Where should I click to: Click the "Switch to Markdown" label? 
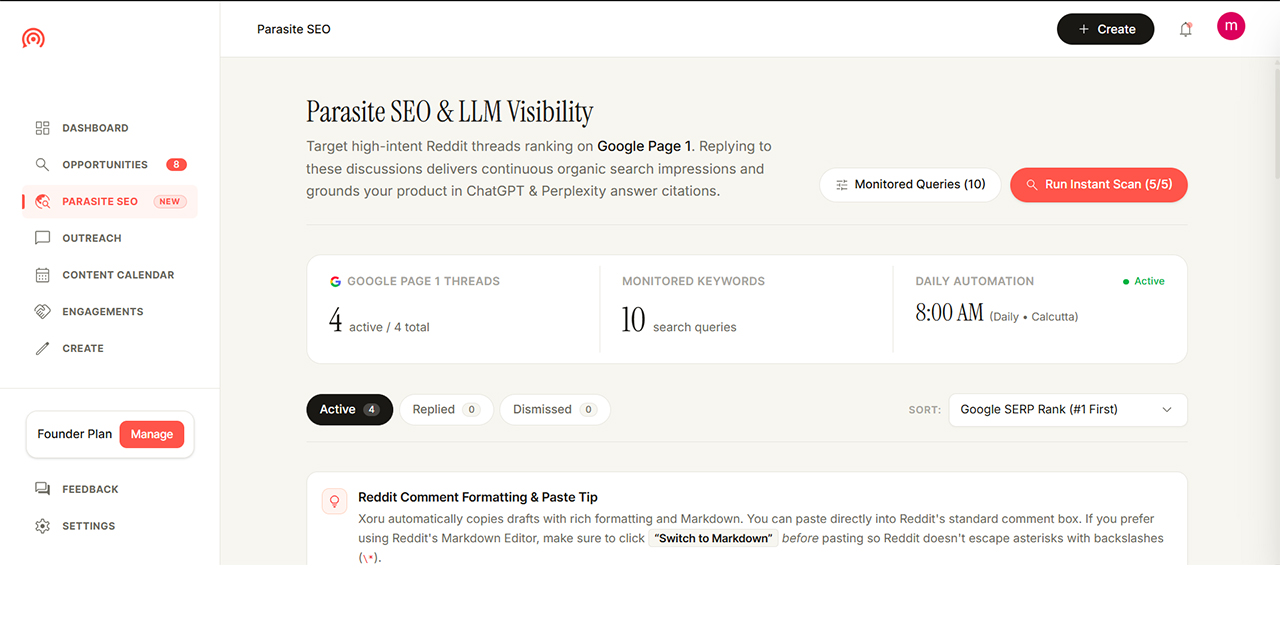coord(714,538)
